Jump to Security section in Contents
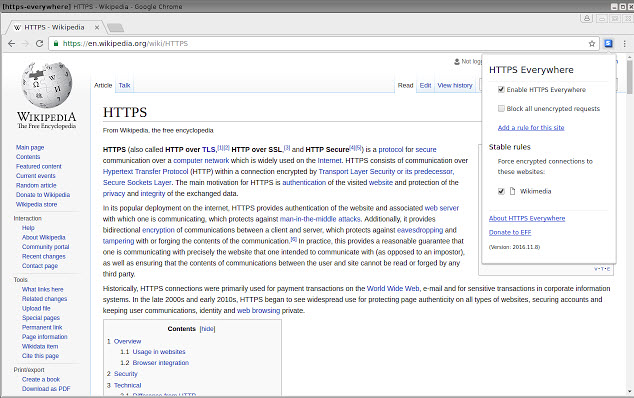This screenshot has height=398, width=634. pyautogui.click(x=126, y=374)
